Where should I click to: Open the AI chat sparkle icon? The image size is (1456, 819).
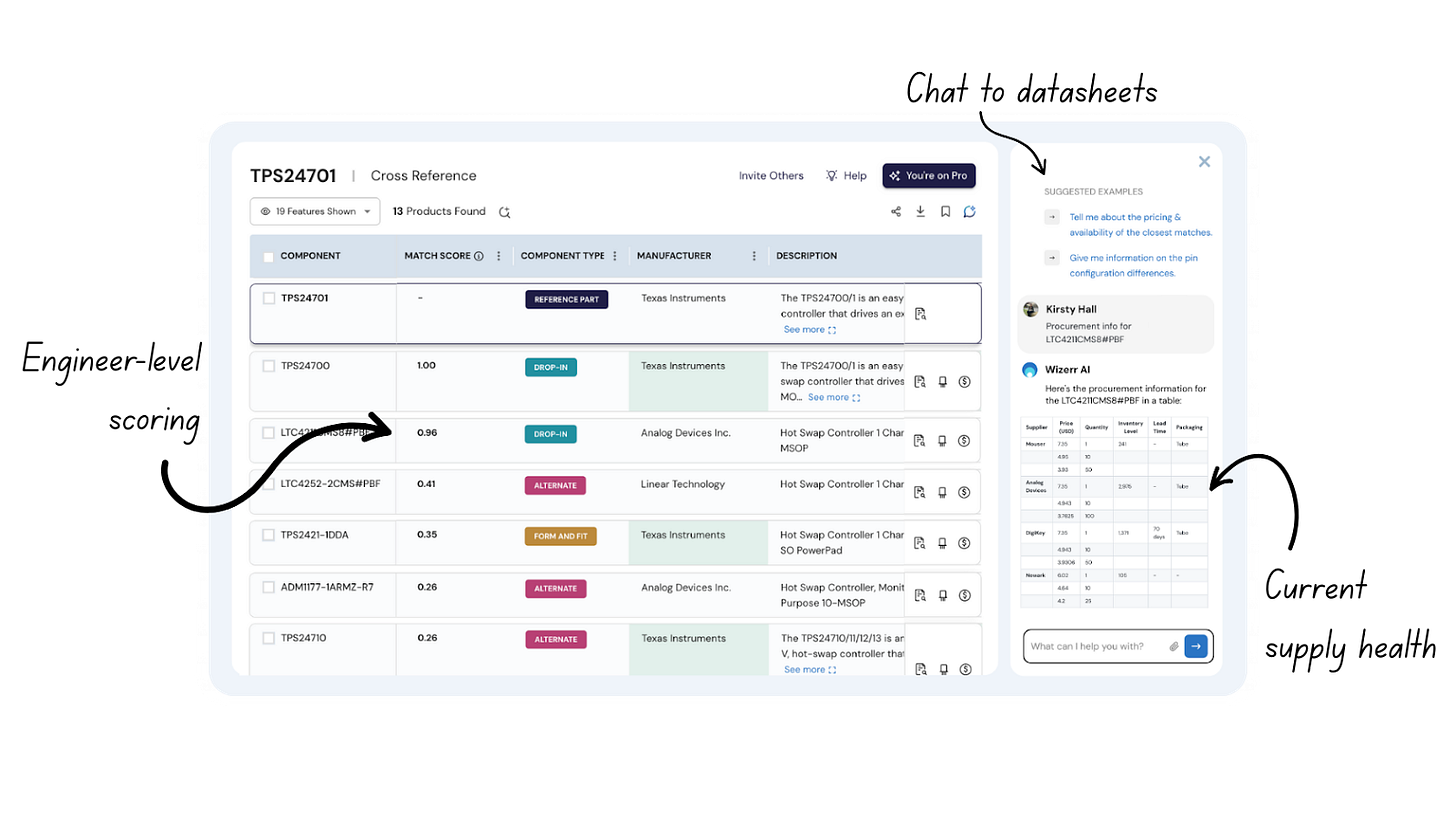[x=969, y=212]
